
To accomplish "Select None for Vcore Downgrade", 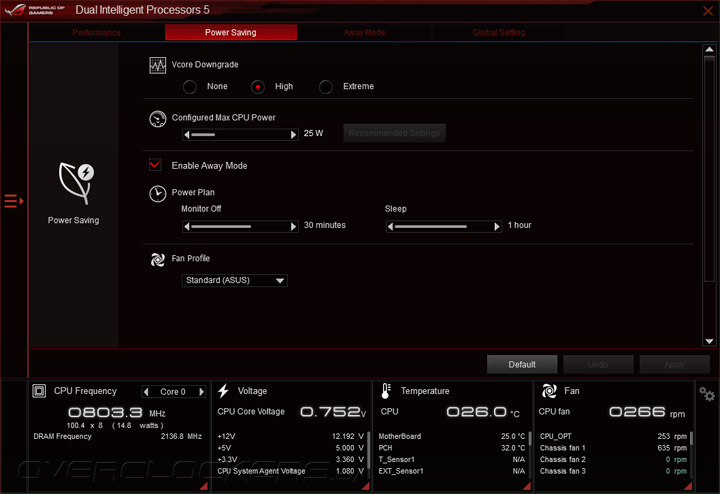I will pyautogui.click(x=190, y=87).
